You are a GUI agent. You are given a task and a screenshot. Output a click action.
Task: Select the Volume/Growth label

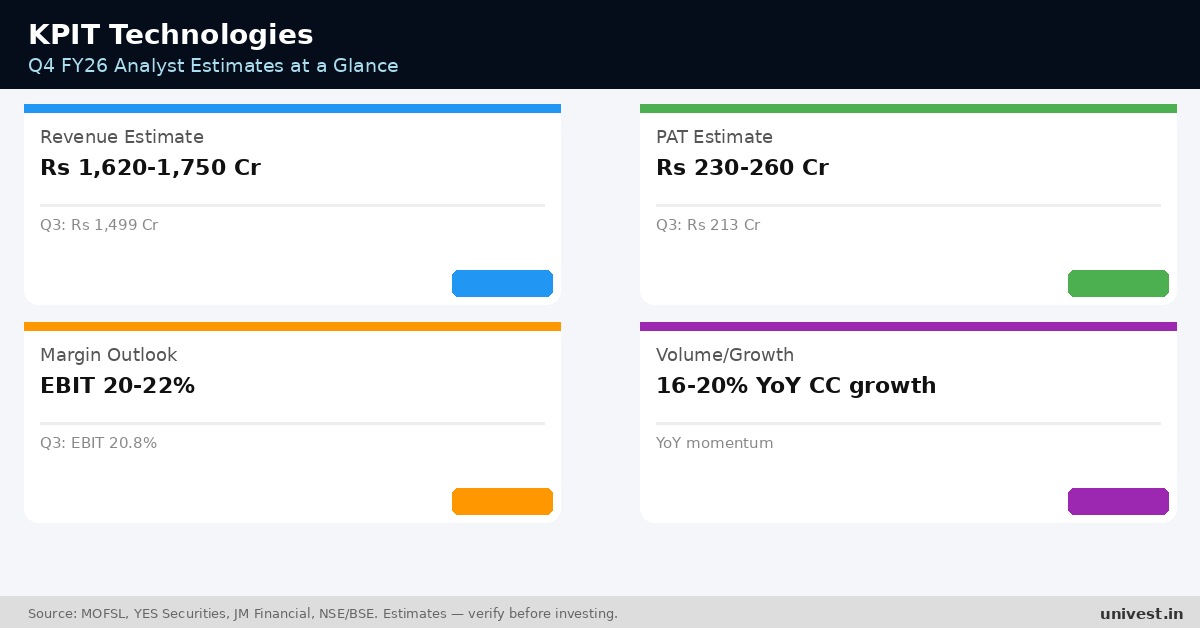point(725,355)
